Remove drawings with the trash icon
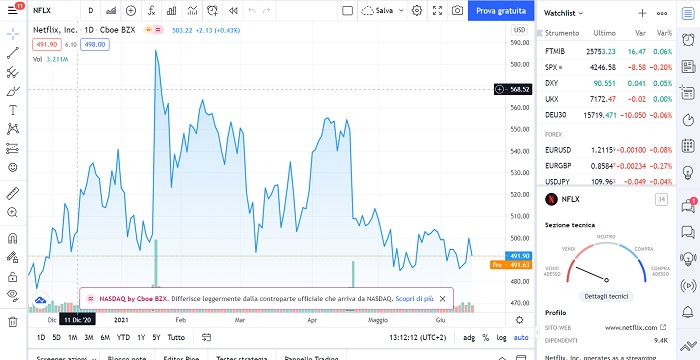 point(13,322)
